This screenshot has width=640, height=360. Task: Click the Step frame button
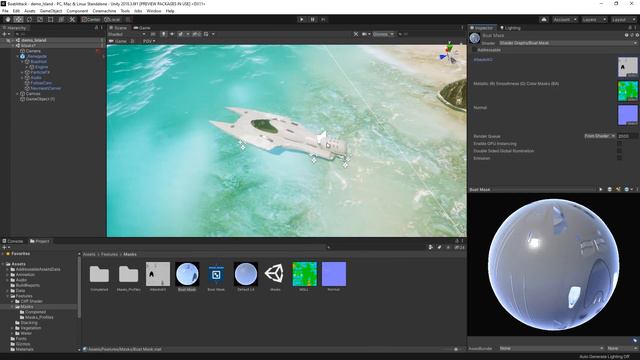click(324, 19)
